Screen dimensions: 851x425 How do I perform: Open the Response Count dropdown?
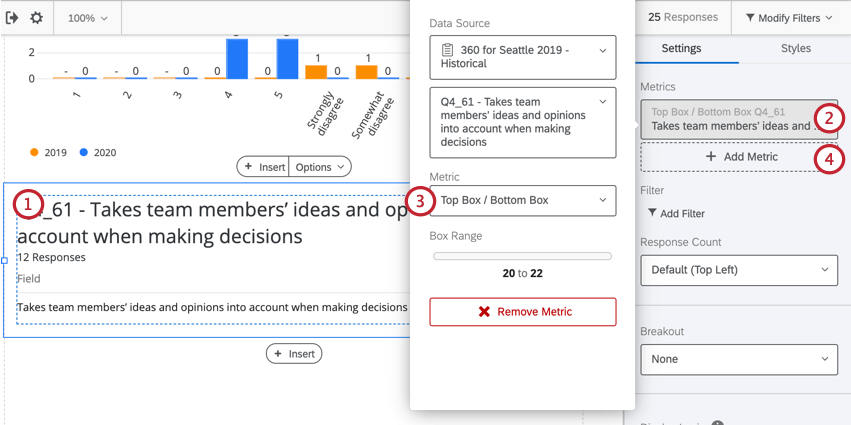pyautogui.click(x=739, y=269)
